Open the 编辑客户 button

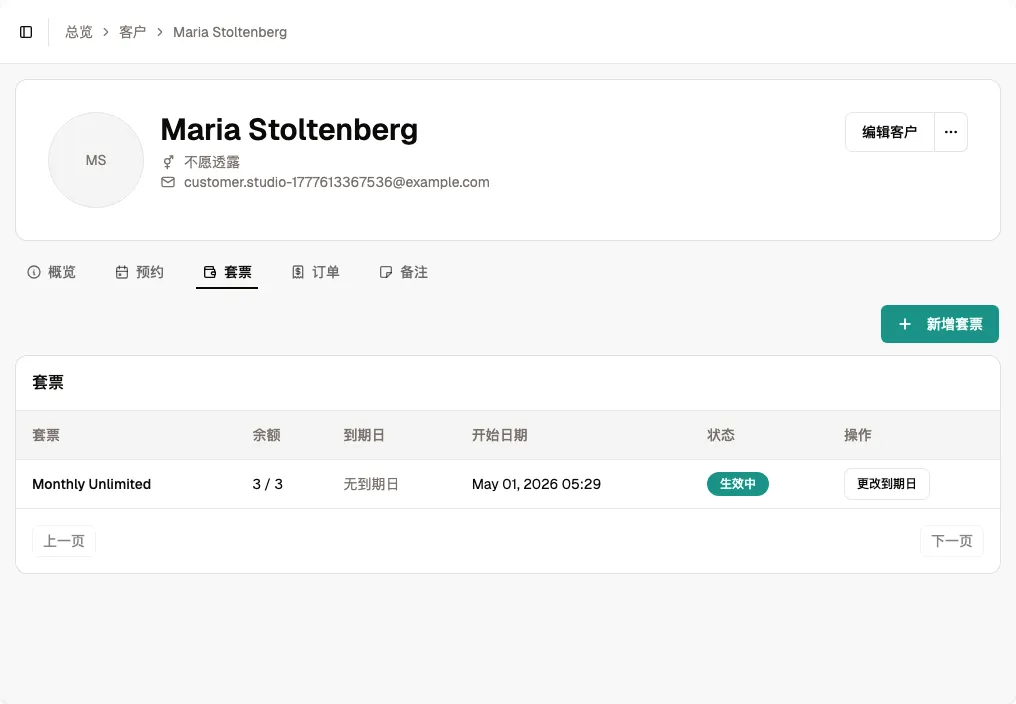click(x=890, y=132)
